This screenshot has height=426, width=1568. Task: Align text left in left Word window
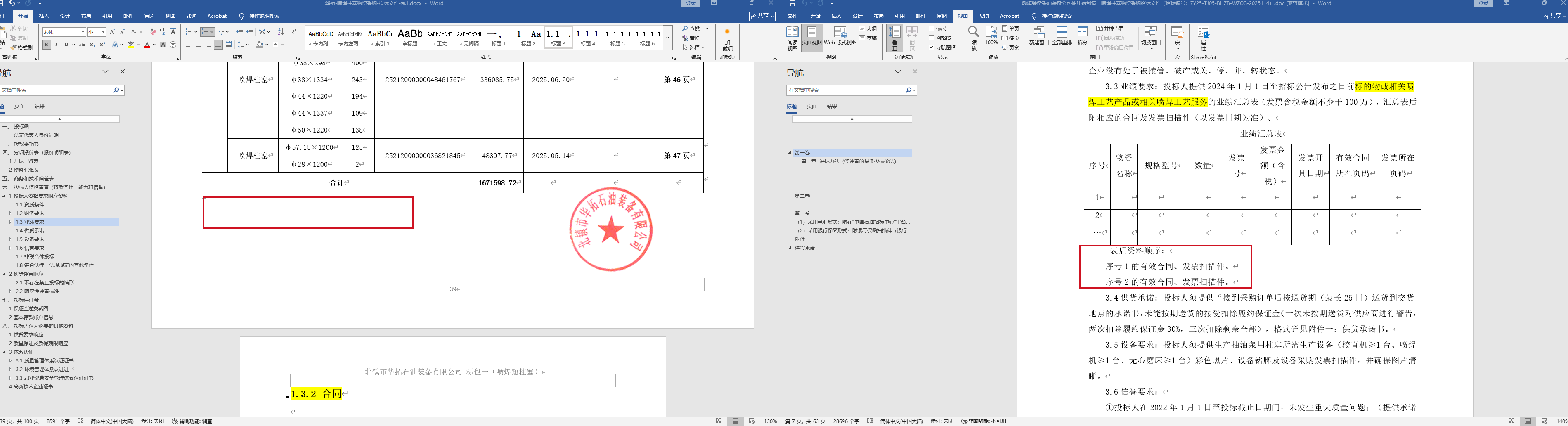(x=189, y=45)
